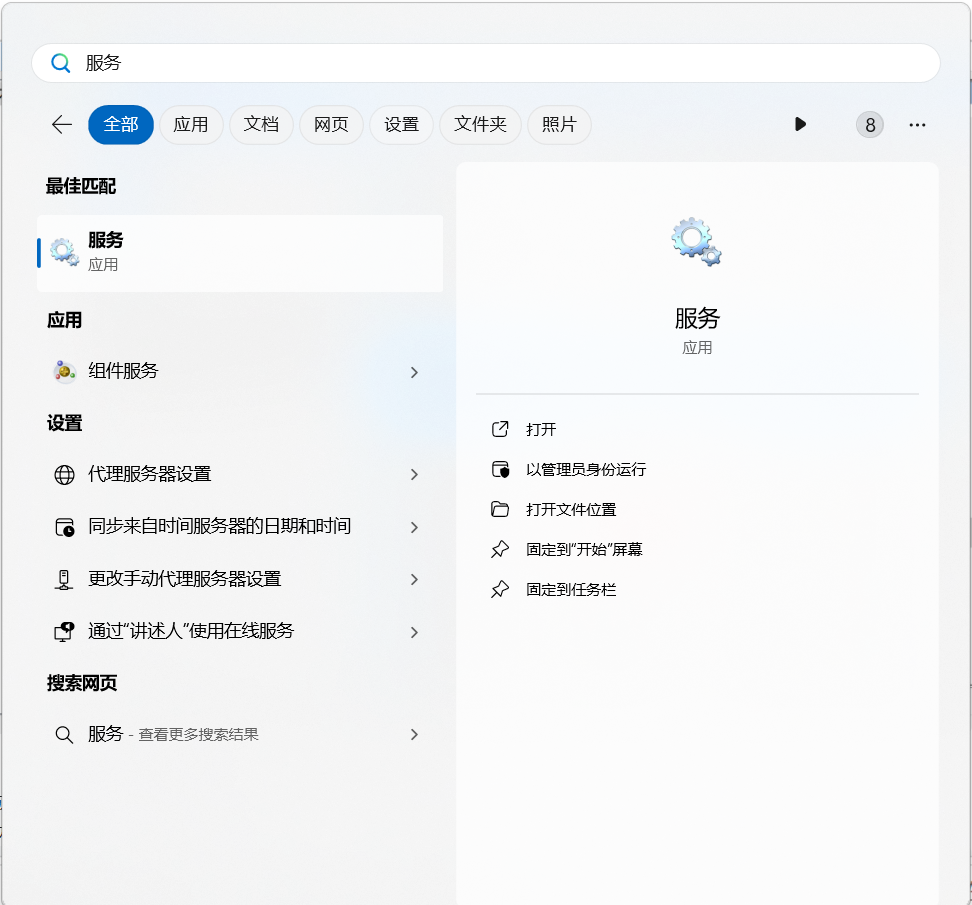
Task: Click 以管理员身份运行
Action: (x=586, y=470)
